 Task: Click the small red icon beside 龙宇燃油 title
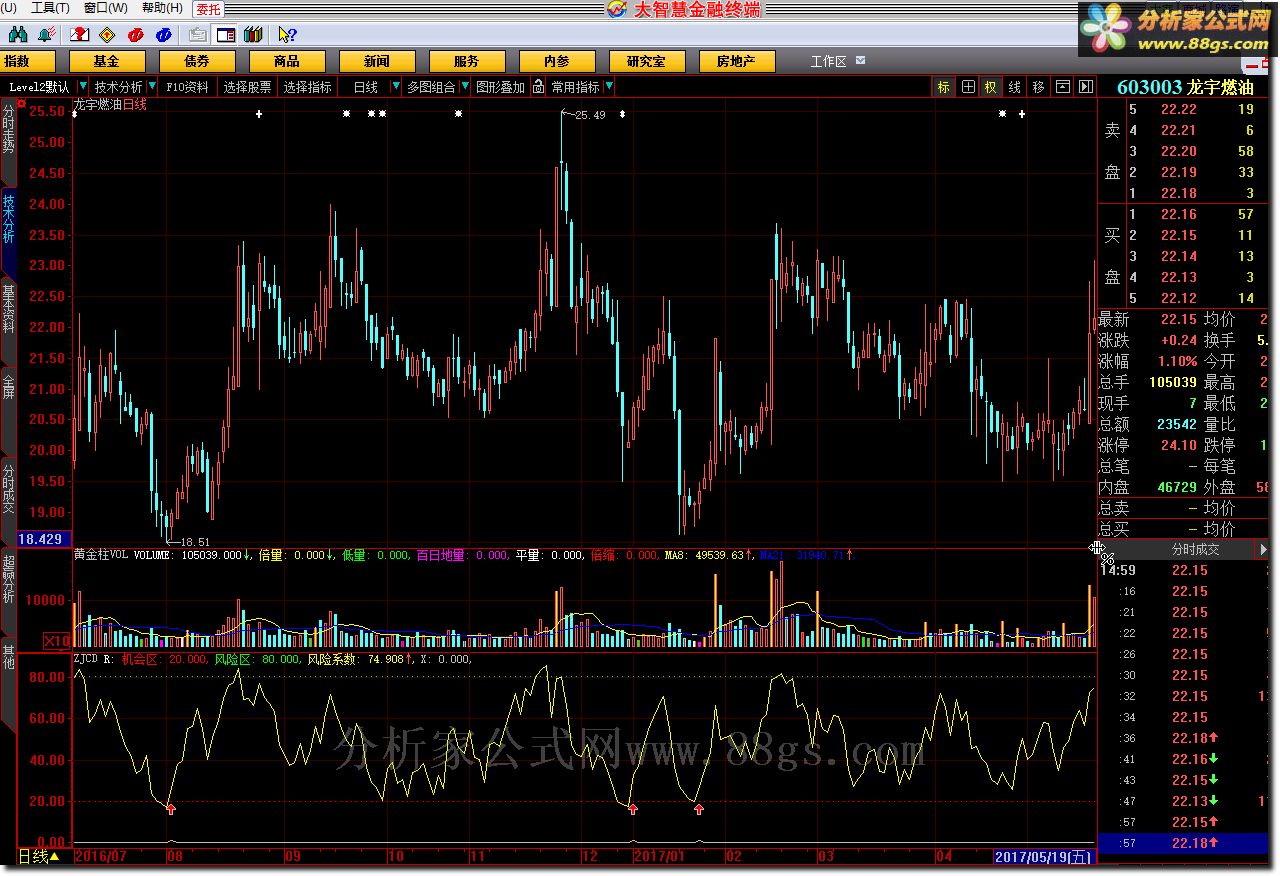pyautogui.click(x=21, y=103)
